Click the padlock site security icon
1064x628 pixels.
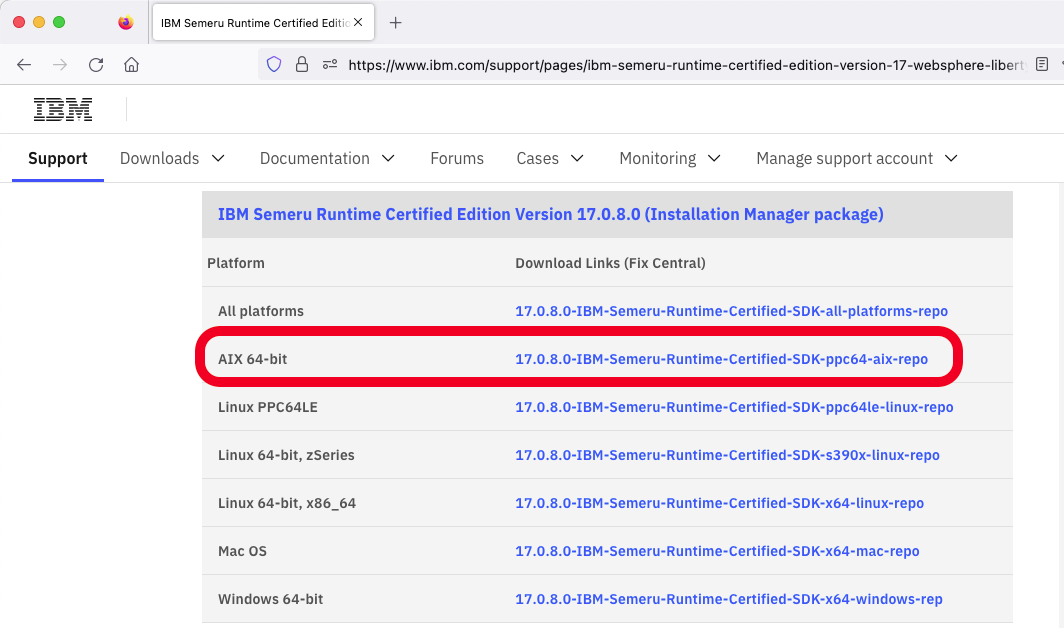(301, 64)
